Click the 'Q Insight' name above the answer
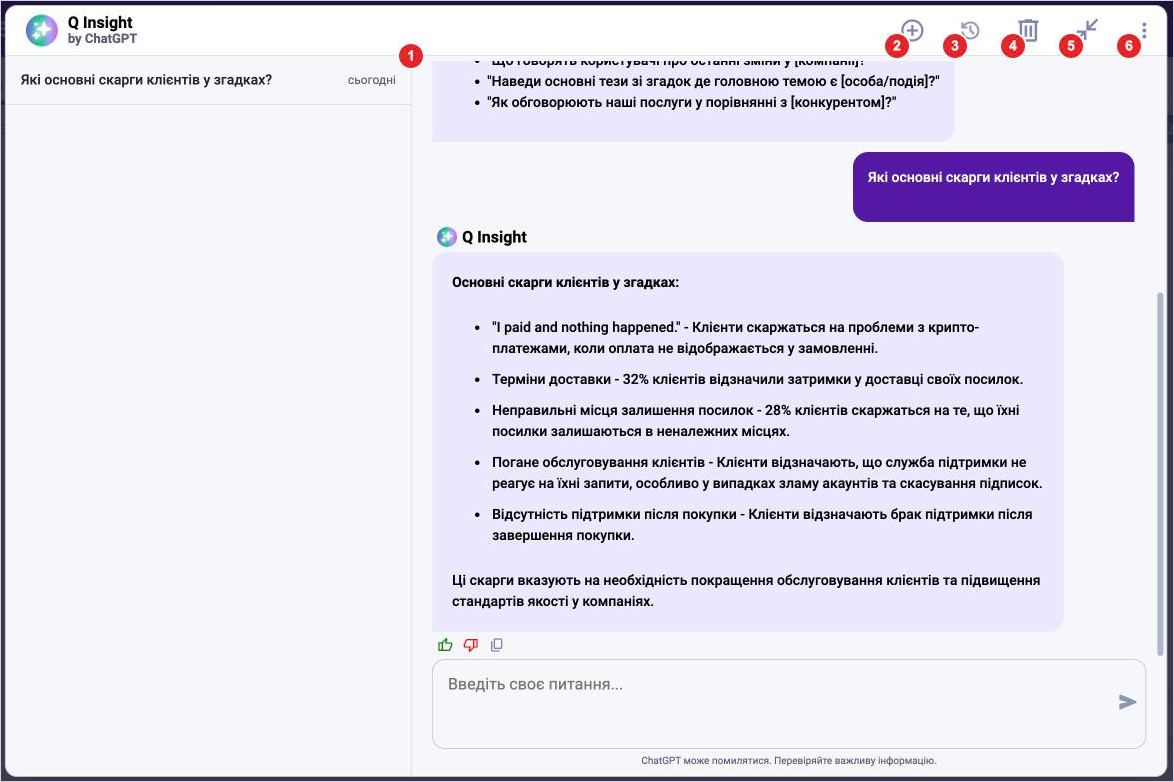Viewport: 1174px width, 782px height. pyautogui.click(x=494, y=237)
